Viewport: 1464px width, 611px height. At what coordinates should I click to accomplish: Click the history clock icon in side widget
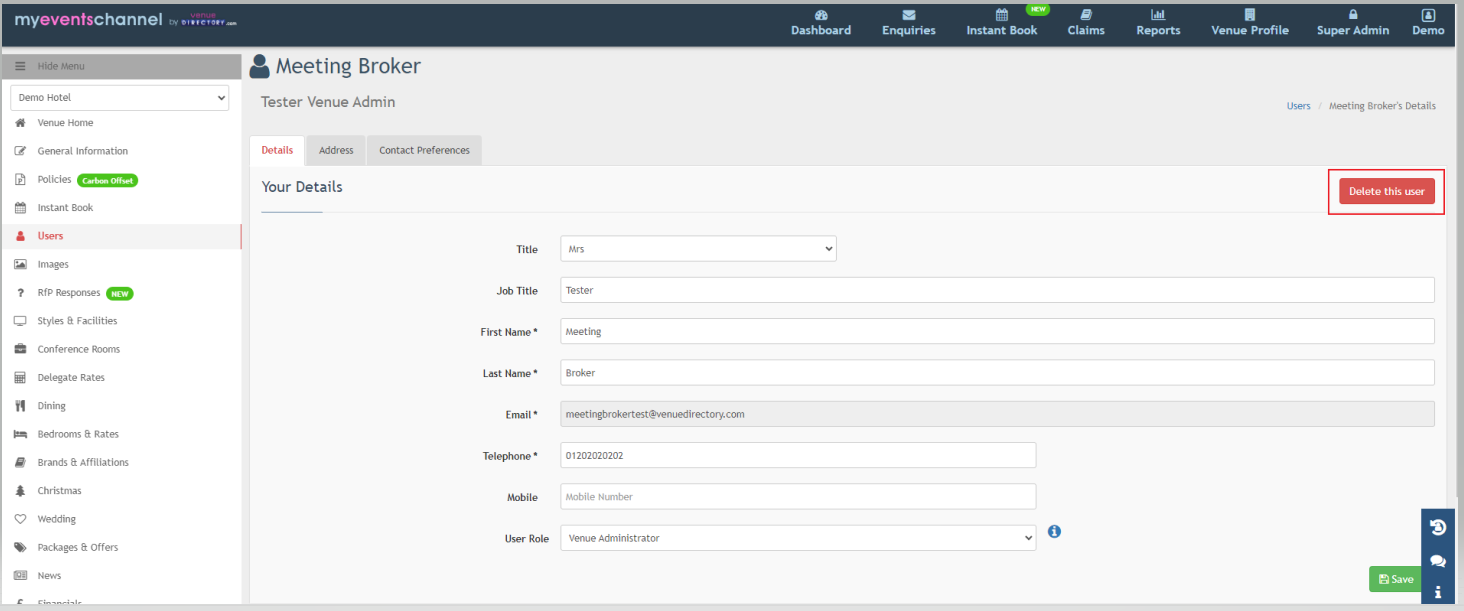(x=1438, y=527)
